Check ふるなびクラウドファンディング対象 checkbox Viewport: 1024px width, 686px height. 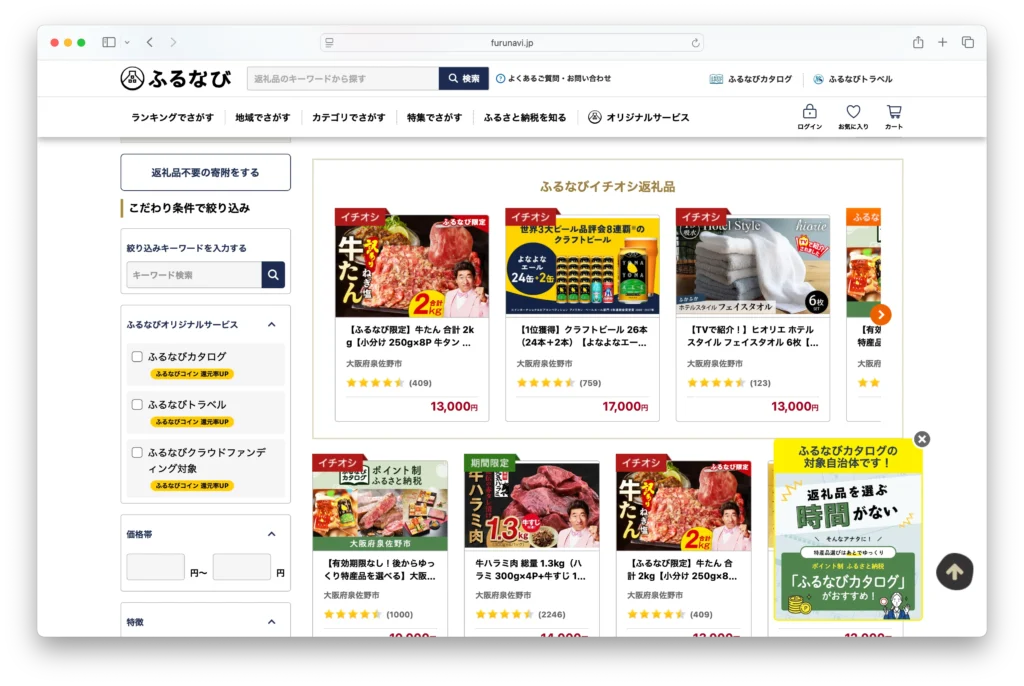point(137,452)
